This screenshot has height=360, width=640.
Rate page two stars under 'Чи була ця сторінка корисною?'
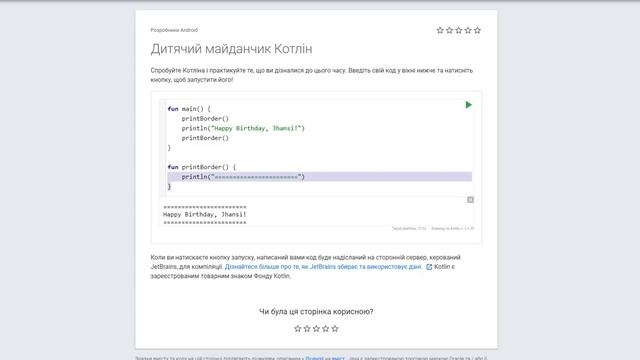point(307,329)
